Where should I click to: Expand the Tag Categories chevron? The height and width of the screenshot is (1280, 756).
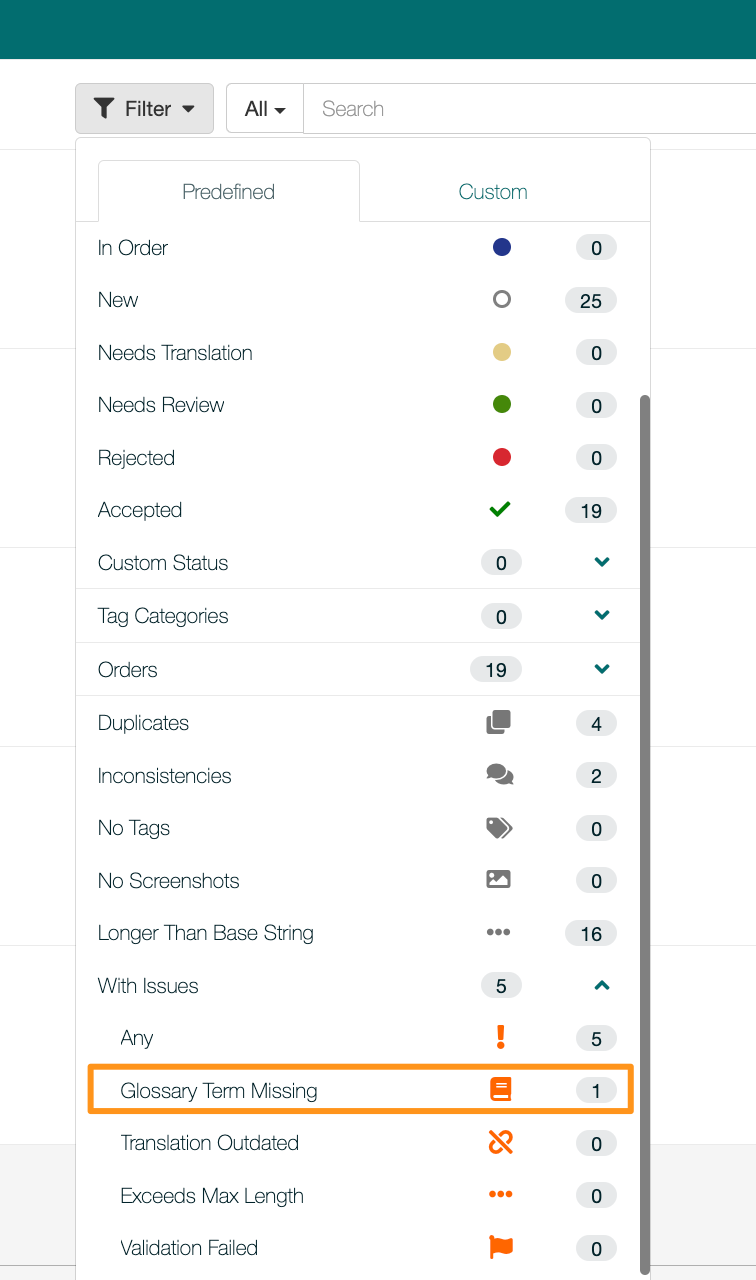(602, 615)
